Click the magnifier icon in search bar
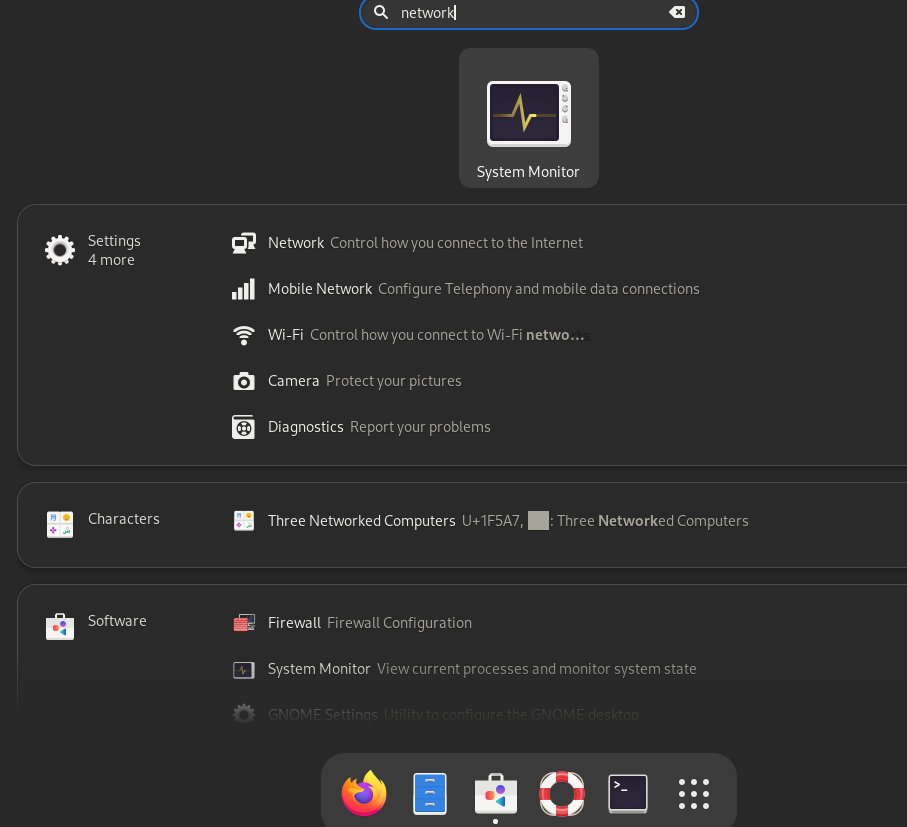Image resolution: width=907 pixels, height=827 pixels. (381, 12)
